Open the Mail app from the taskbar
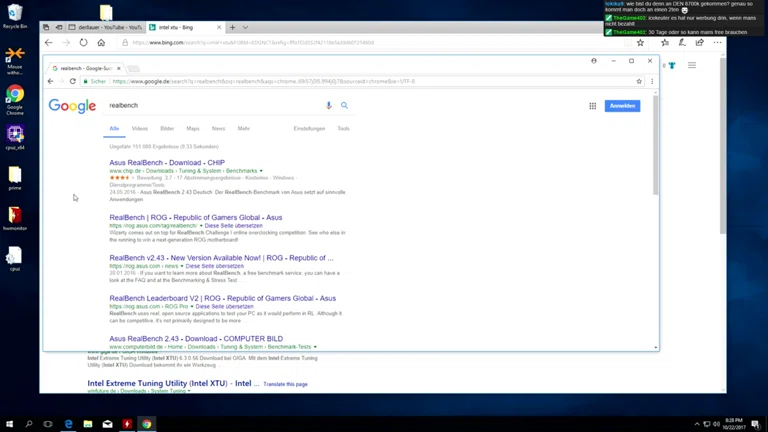Image resolution: width=768 pixels, height=432 pixels. pos(107,424)
